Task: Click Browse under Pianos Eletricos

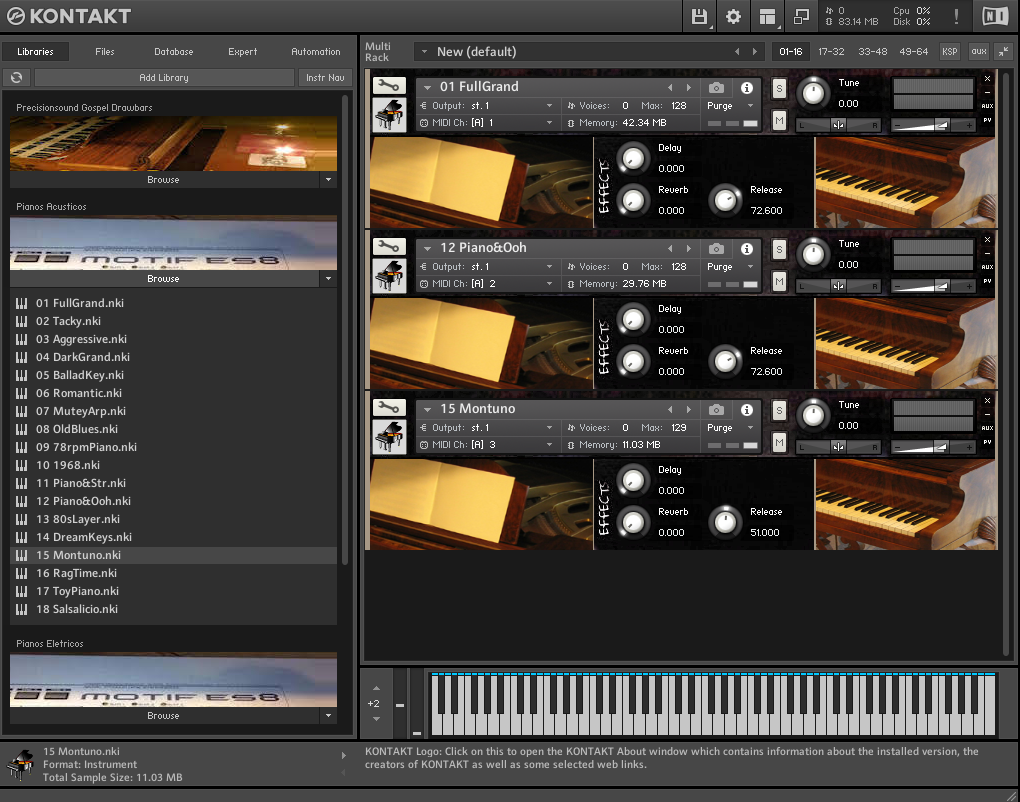Action: tap(163, 715)
